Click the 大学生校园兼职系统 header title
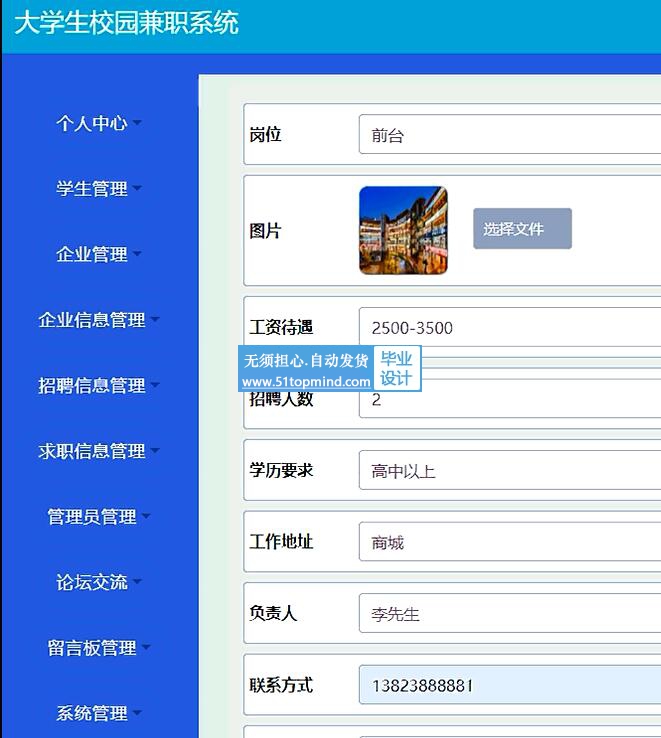 click(127, 23)
